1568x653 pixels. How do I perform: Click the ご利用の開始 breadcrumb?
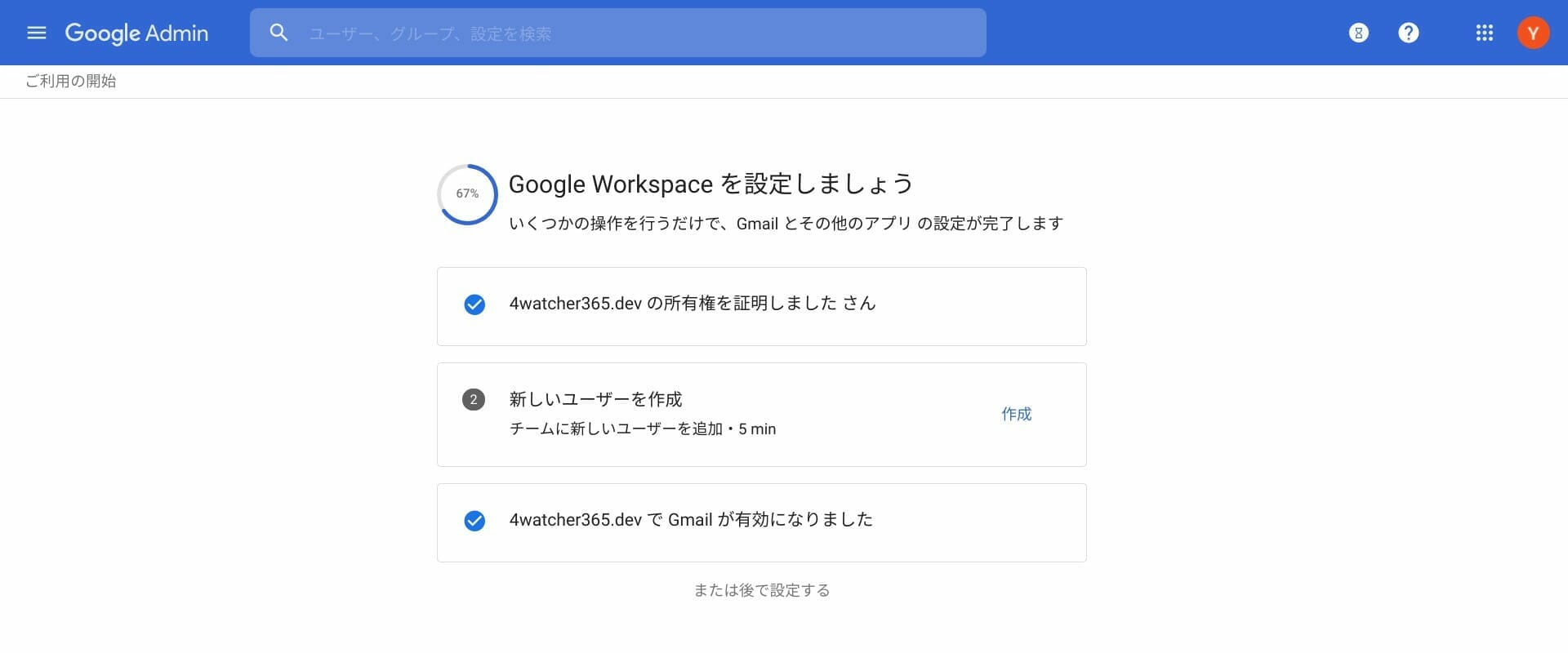[x=71, y=81]
